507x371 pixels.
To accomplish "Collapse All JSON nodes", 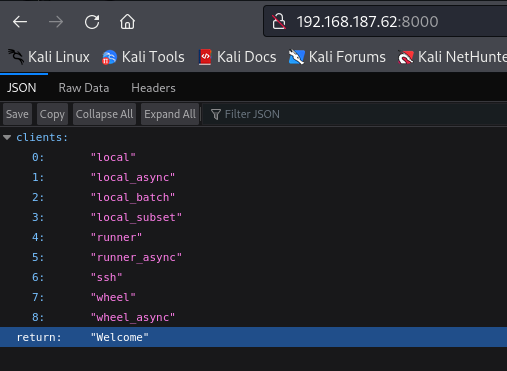I will point(104,114).
